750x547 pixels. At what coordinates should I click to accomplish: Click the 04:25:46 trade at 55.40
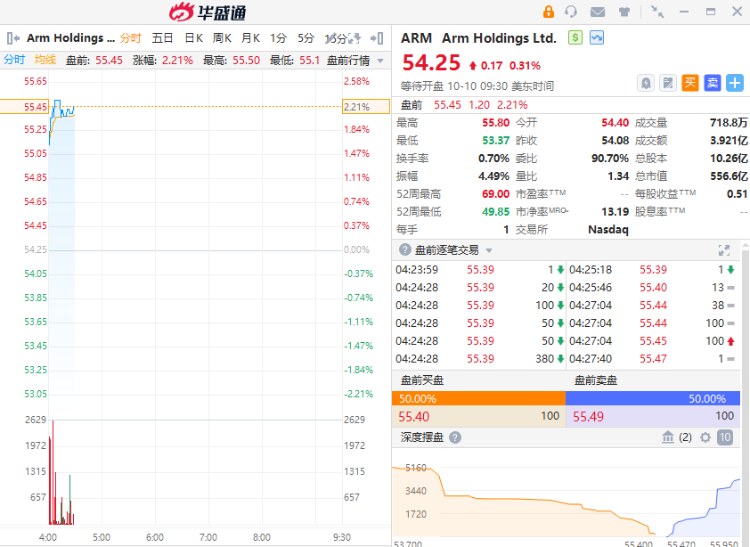[652, 287]
